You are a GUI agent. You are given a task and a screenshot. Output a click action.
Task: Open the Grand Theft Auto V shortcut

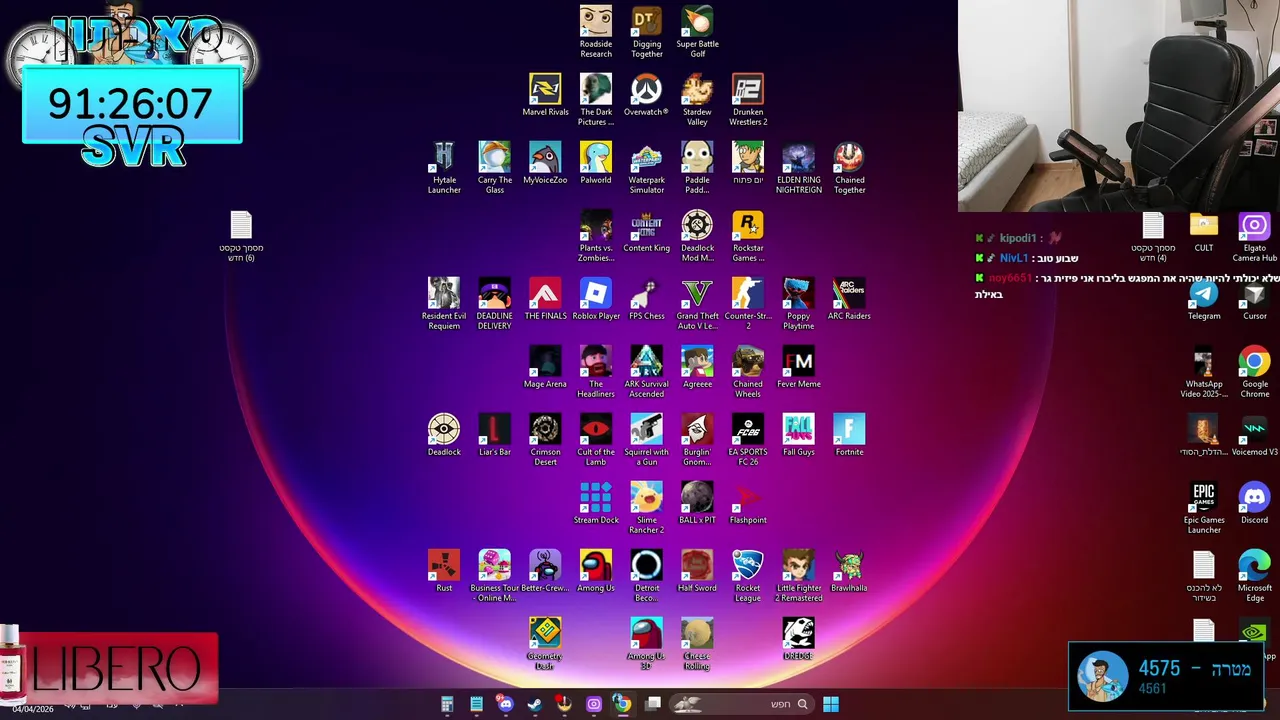697,304
